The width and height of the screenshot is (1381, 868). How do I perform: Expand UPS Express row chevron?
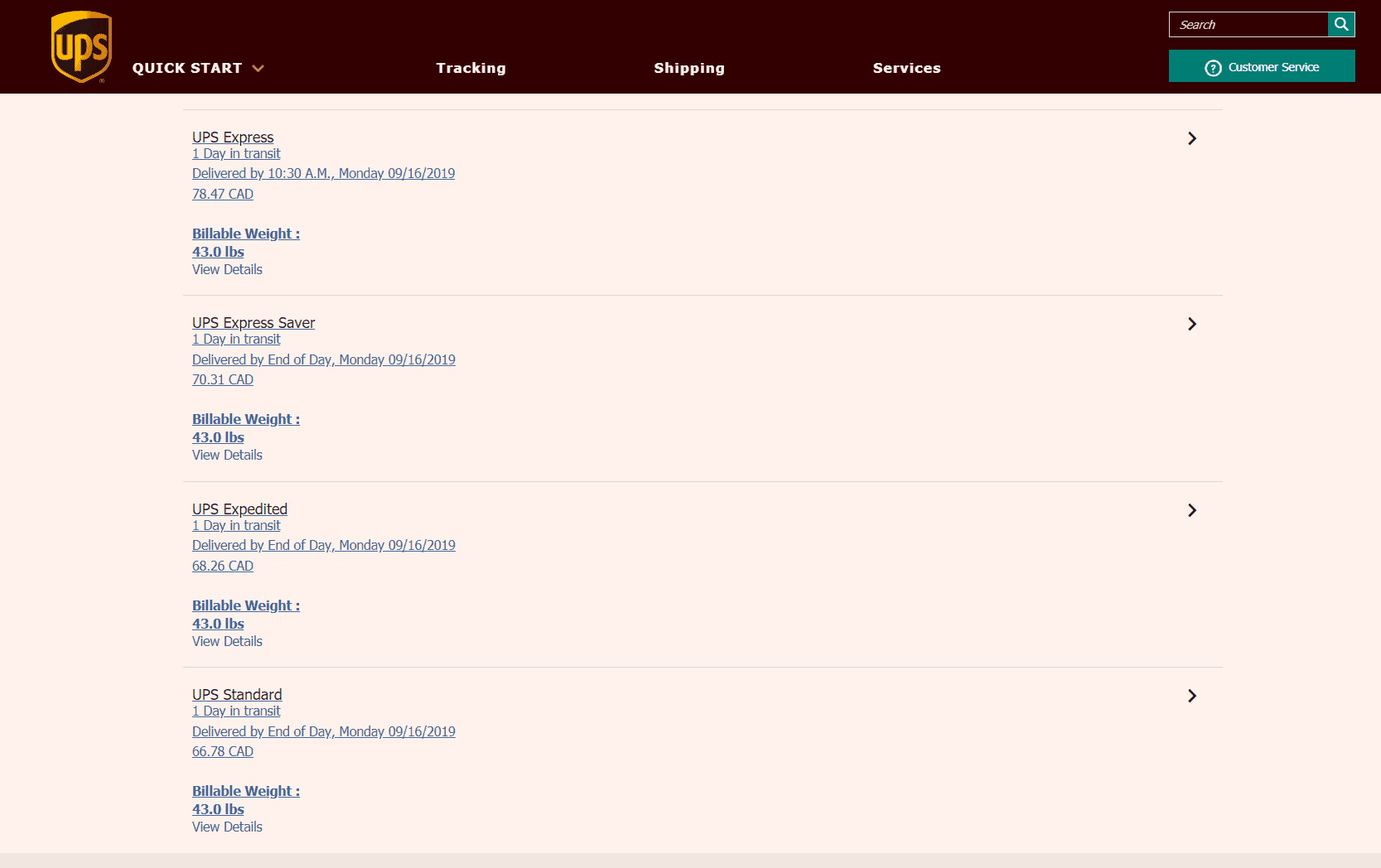pyautogui.click(x=1192, y=138)
